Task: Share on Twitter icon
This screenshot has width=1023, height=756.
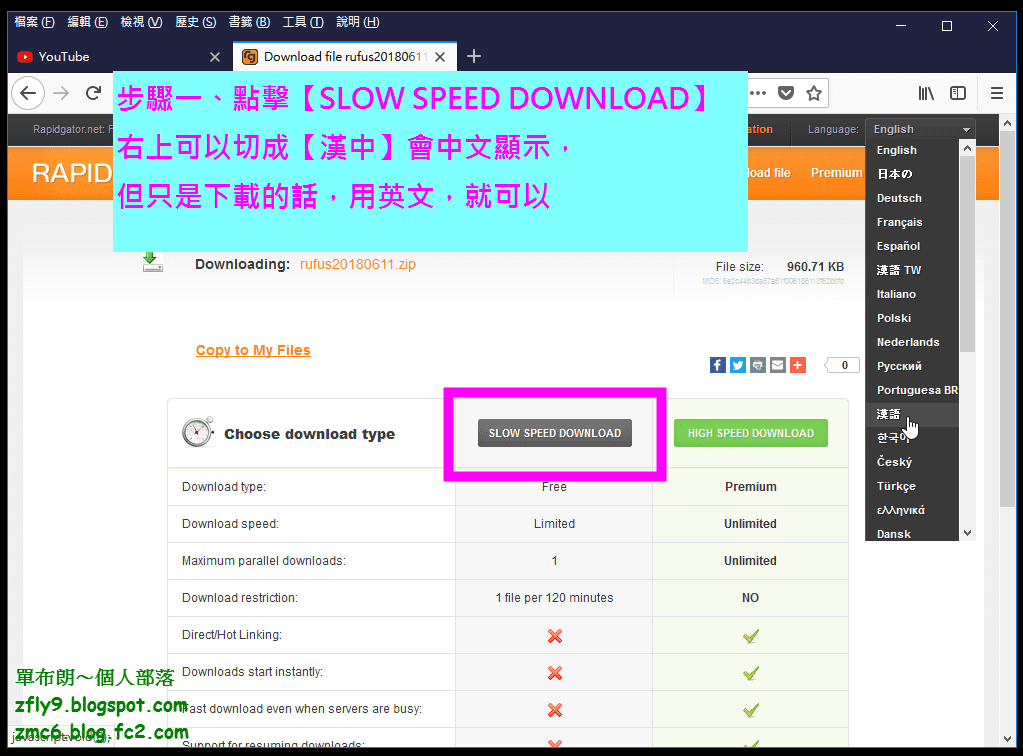Action: pos(738,365)
